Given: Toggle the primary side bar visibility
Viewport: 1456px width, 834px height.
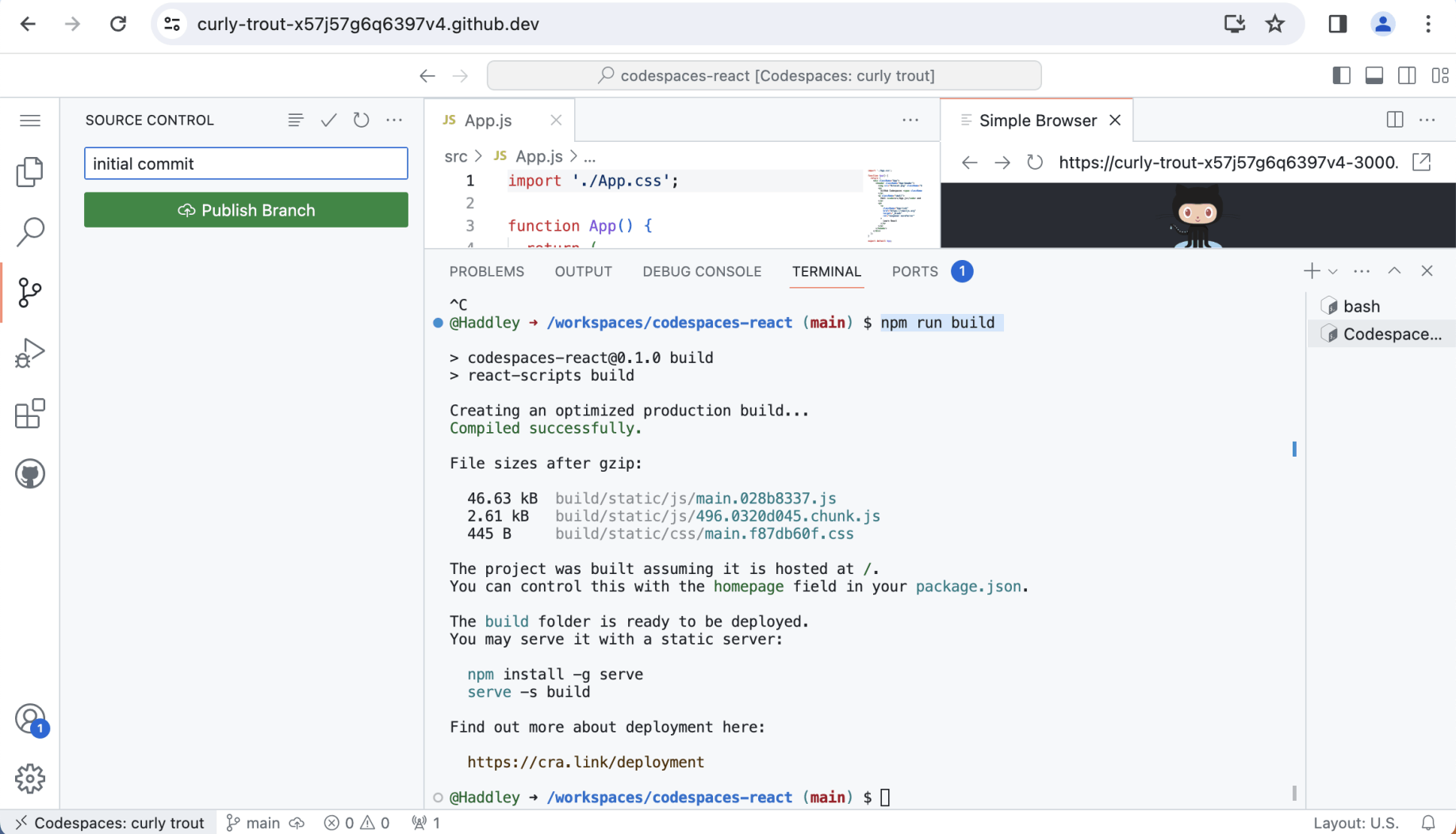Looking at the screenshot, I should [x=1341, y=75].
